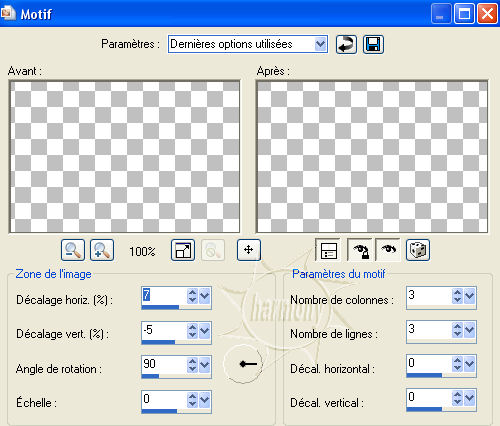This screenshot has width=500, height=426.
Task: Click the fit preview to window icon
Action: [183, 250]
